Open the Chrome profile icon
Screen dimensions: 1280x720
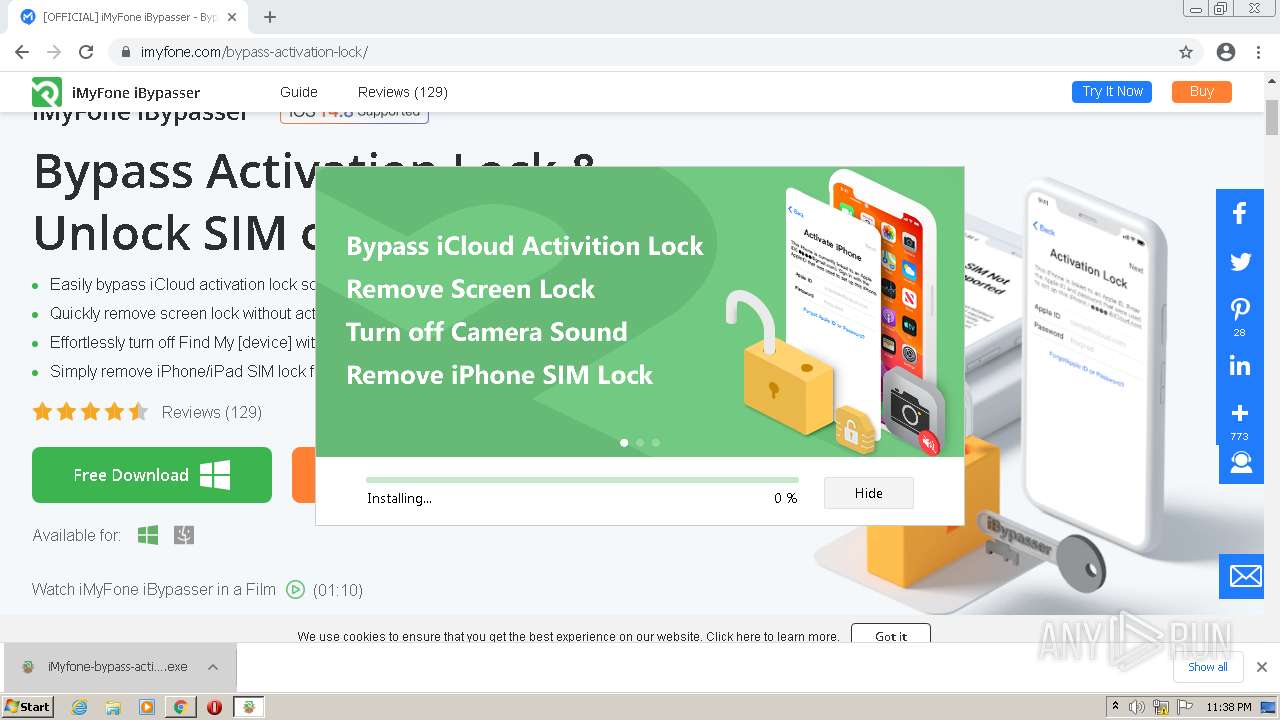click(x=1226, y=52)
